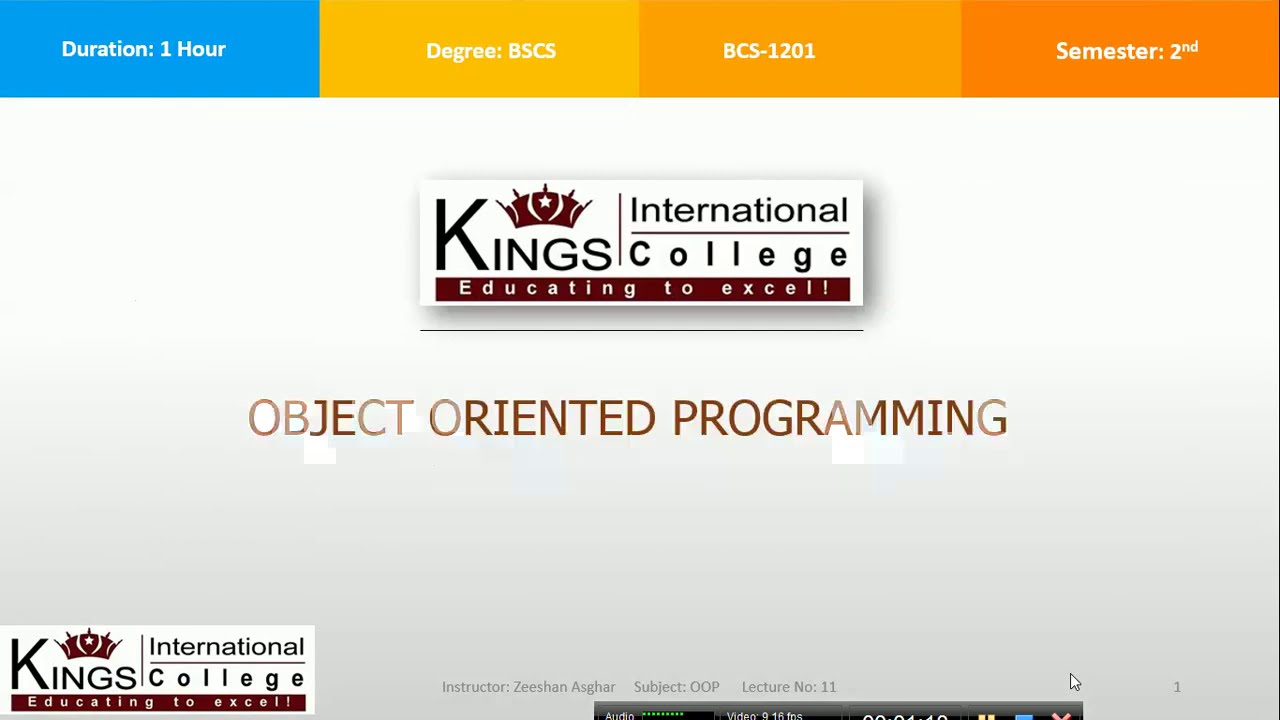Screen dimensions: 1280x720
Task: Click the recording elapsed time counter
Action: click(904, 717)
